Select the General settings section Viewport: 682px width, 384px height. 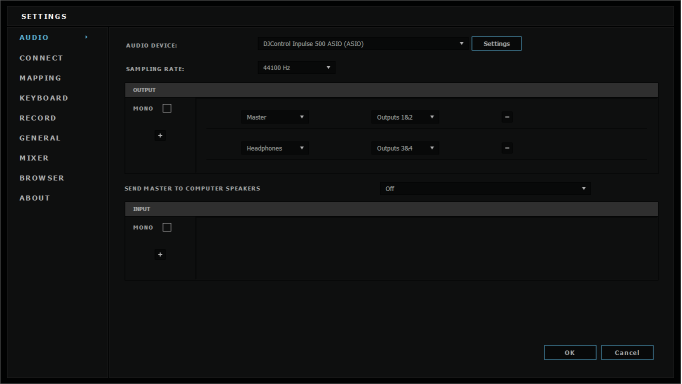tap(40, 138)
